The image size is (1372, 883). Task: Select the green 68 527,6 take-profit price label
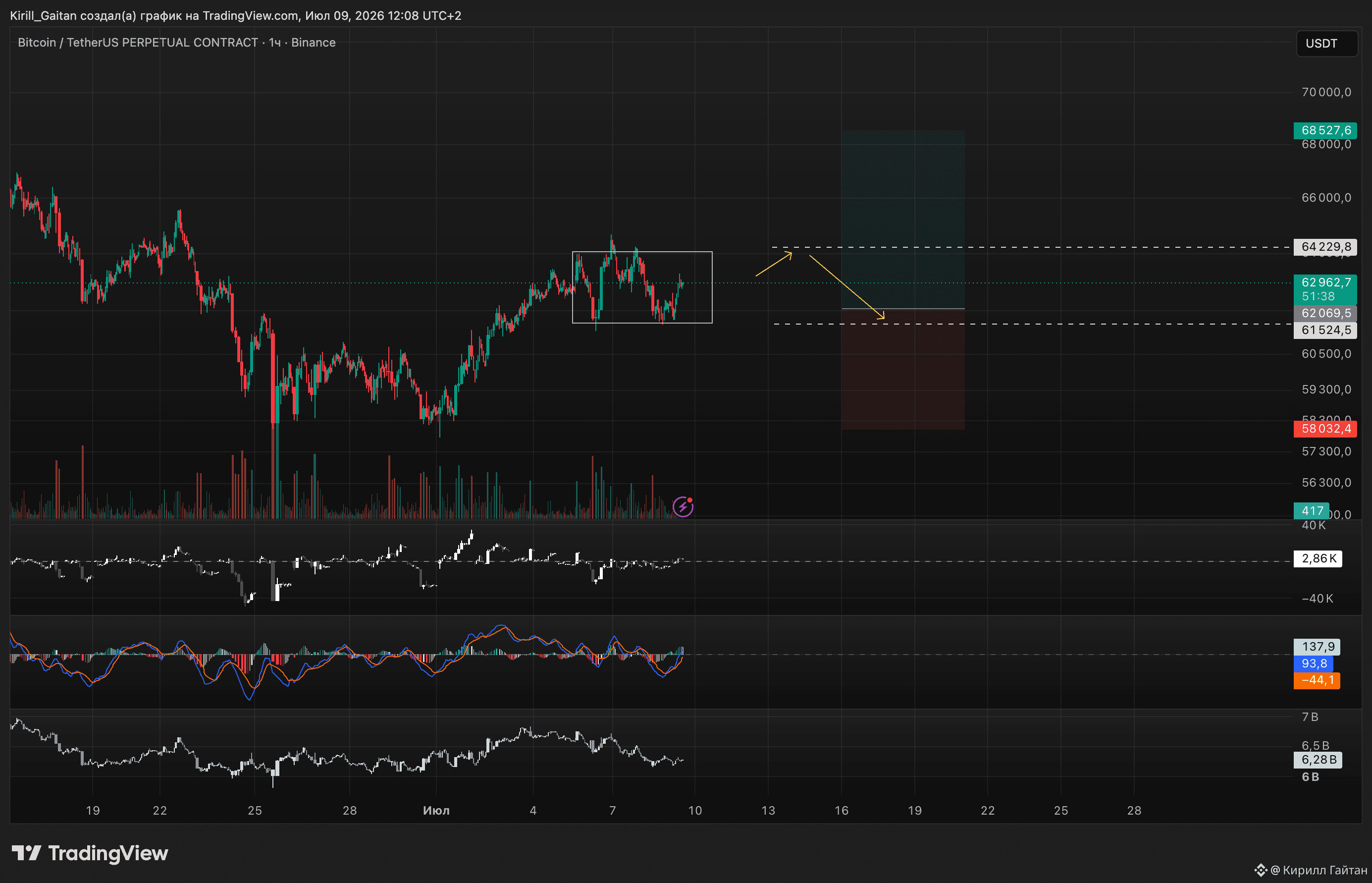1325,130
